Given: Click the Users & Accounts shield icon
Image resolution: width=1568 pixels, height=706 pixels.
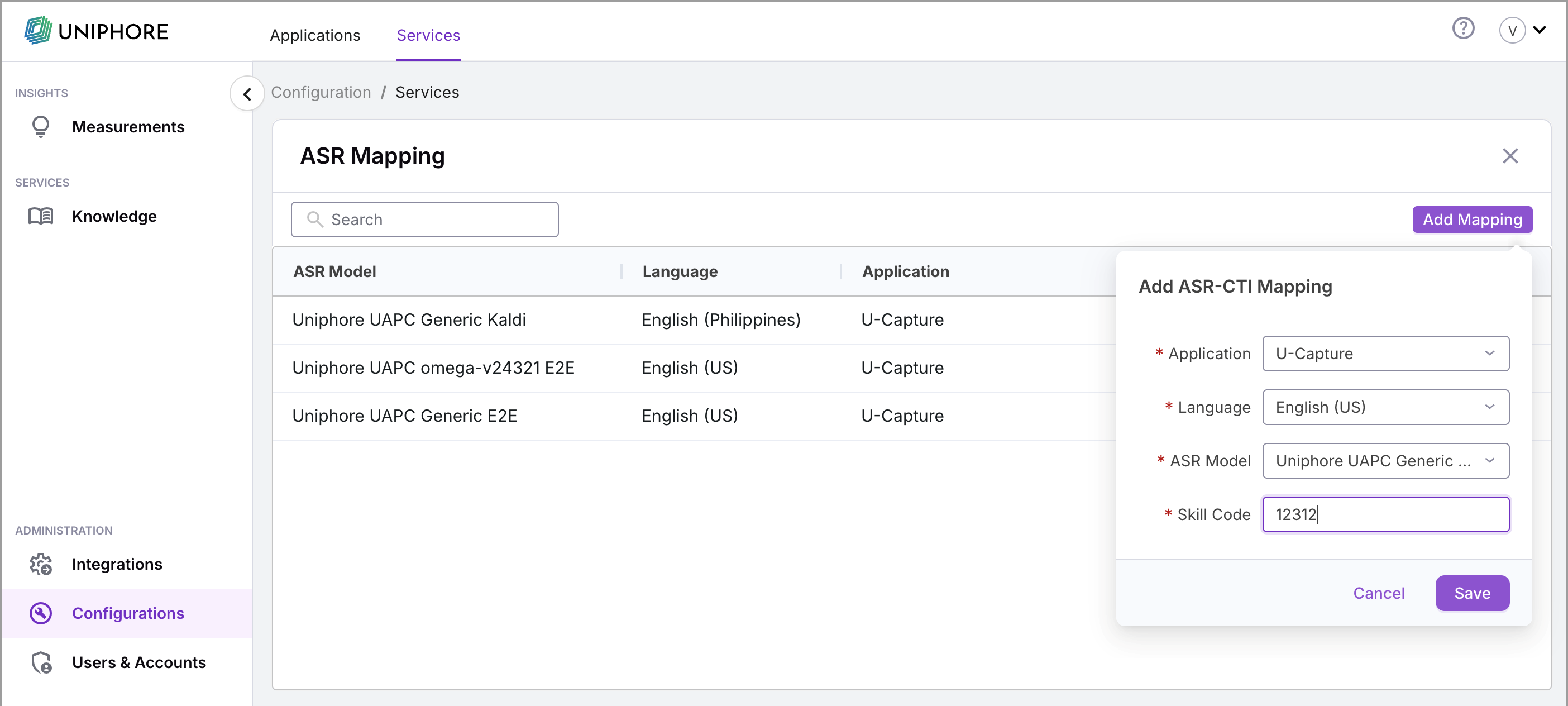Looking at the screenshot, I should coord(41,662).
